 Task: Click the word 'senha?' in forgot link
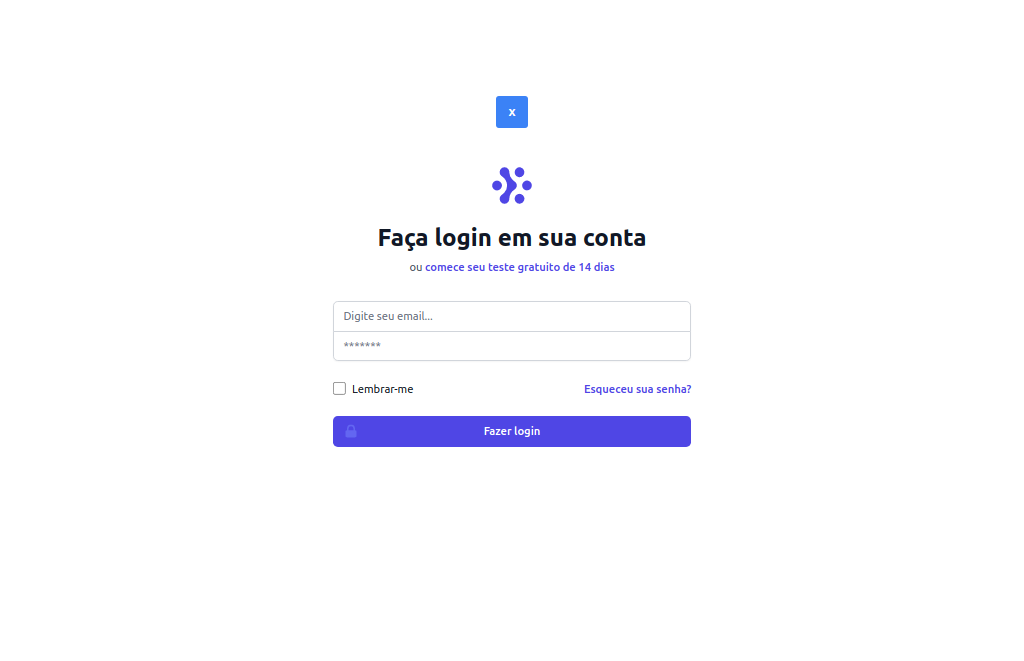tap(673, 389)
